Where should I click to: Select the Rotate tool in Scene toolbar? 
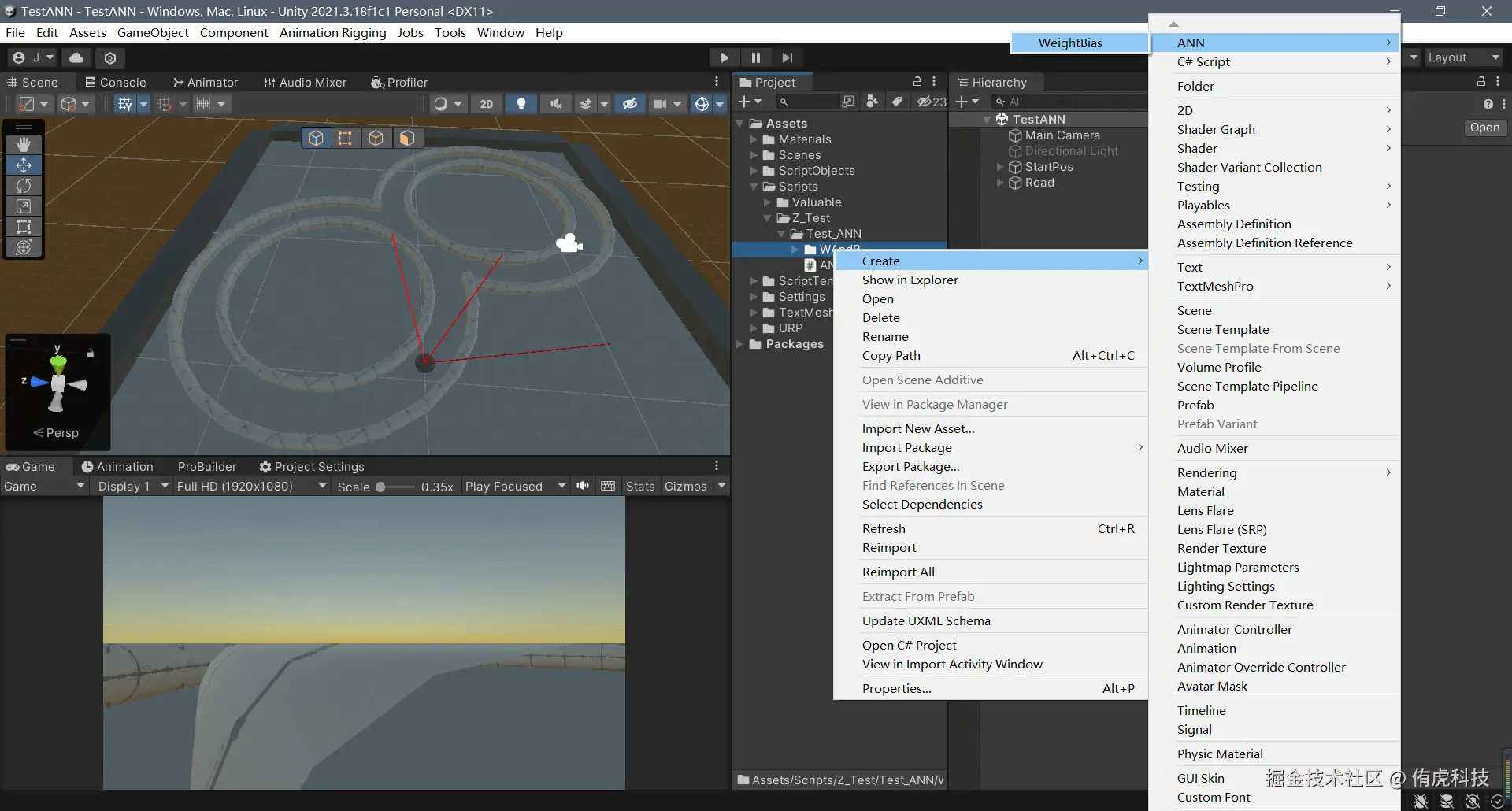(x=24, y=186)
